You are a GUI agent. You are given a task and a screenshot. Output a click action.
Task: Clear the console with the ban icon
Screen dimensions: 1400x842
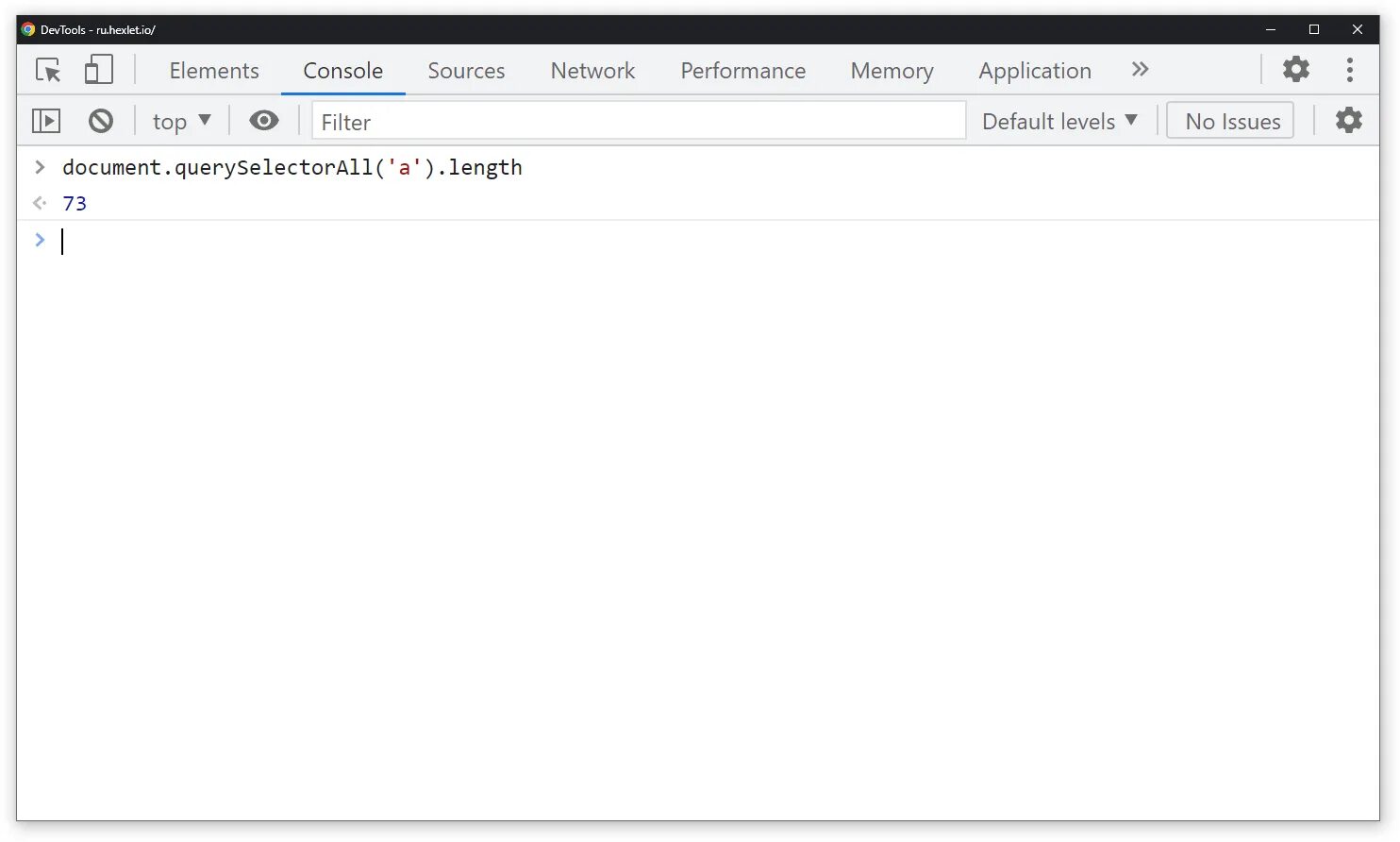[101, 121]
